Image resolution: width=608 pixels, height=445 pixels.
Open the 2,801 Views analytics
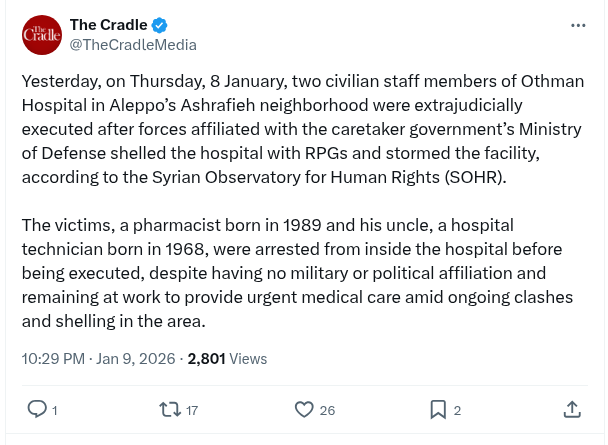227,358
